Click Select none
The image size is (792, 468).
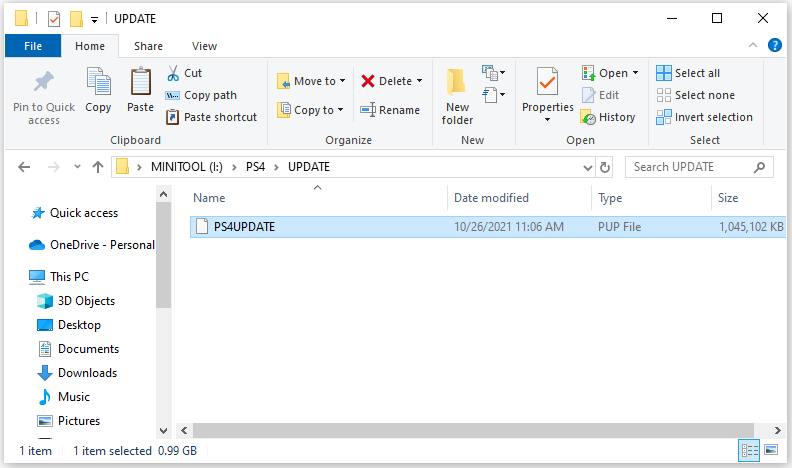pyautogui.click(x=696, y=95)
